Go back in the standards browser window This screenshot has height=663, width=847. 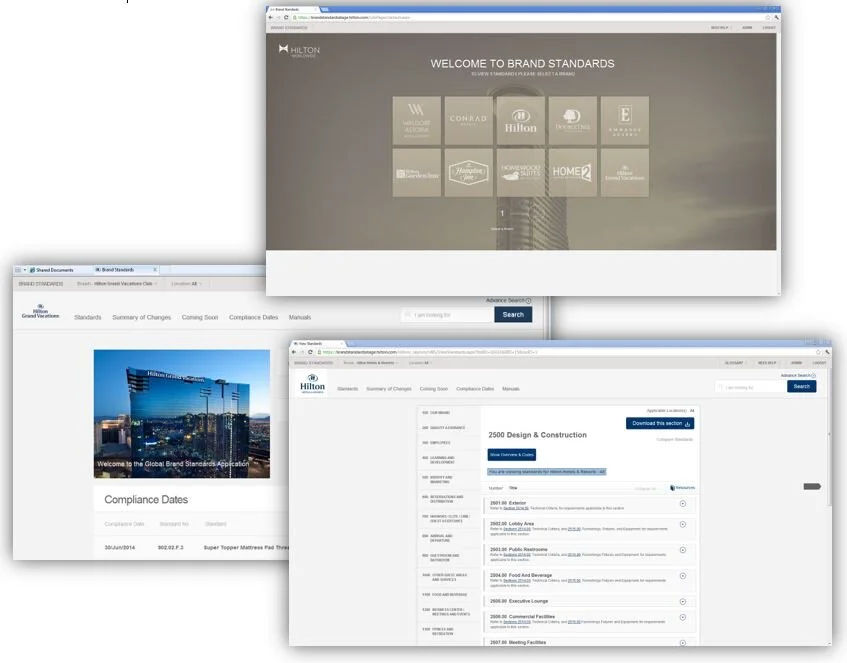pos(294,352)
